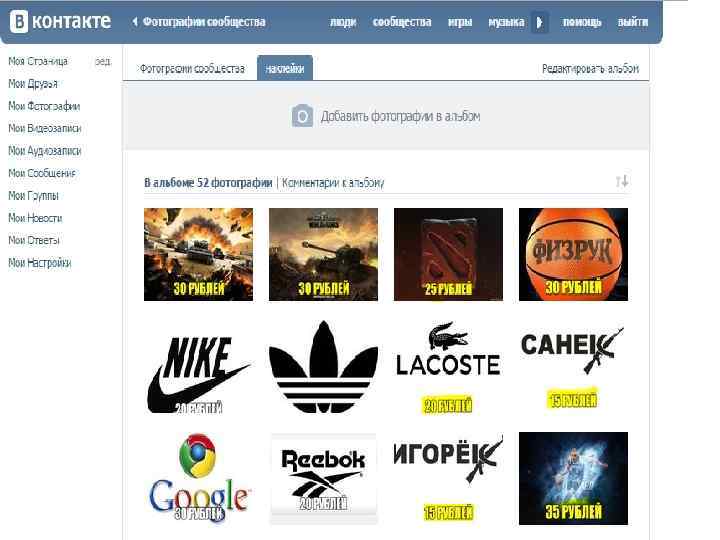Go to Мои Друзья in sidebar
720x540 pixels.
[x=33, y=84]
